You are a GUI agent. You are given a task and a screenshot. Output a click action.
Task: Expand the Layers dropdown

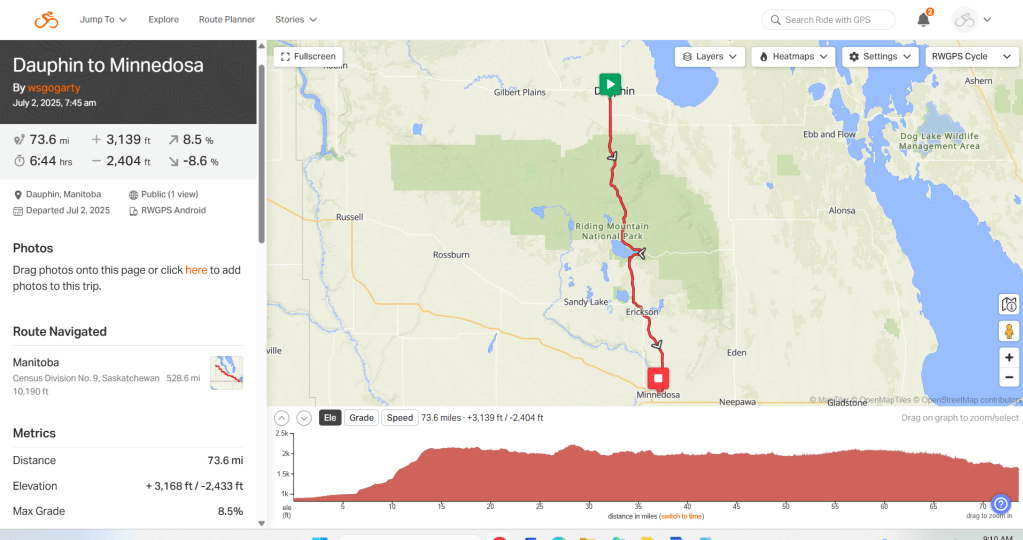710,57
